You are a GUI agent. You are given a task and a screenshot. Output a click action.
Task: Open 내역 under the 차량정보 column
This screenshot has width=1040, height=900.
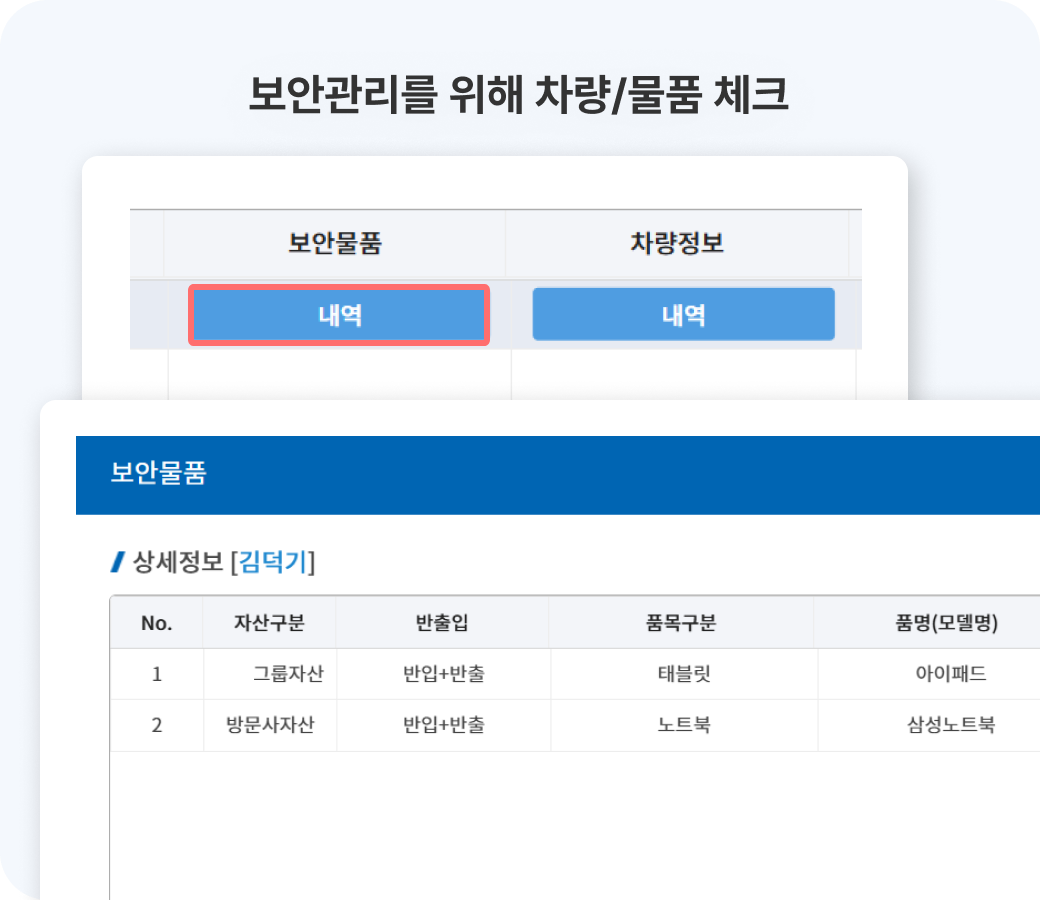click(x=683, y=315)
